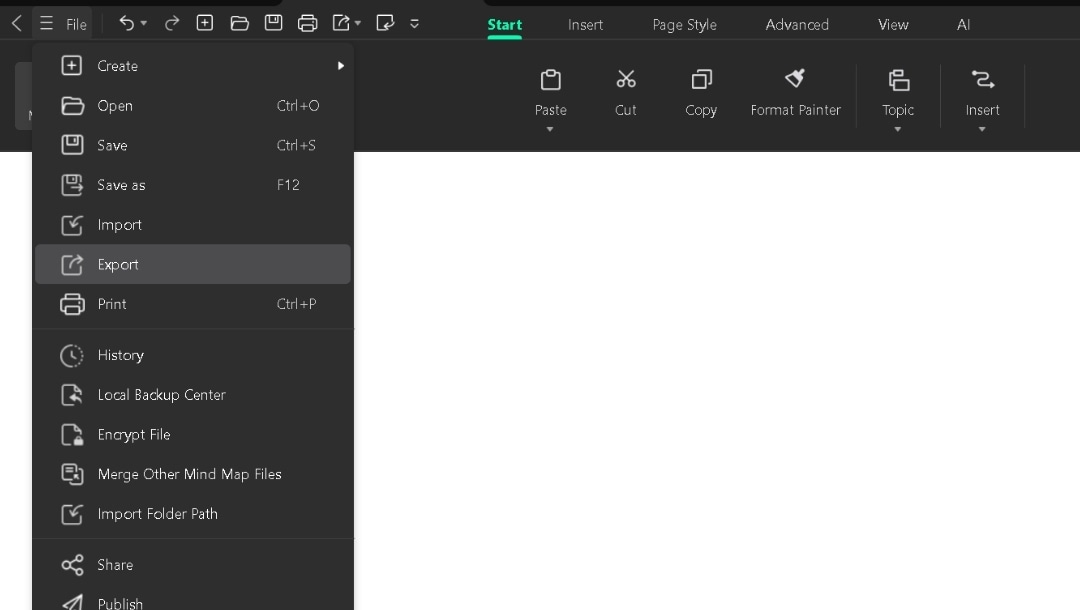
Task: Select Import Folder Path
Action: [x=193, y=514]
